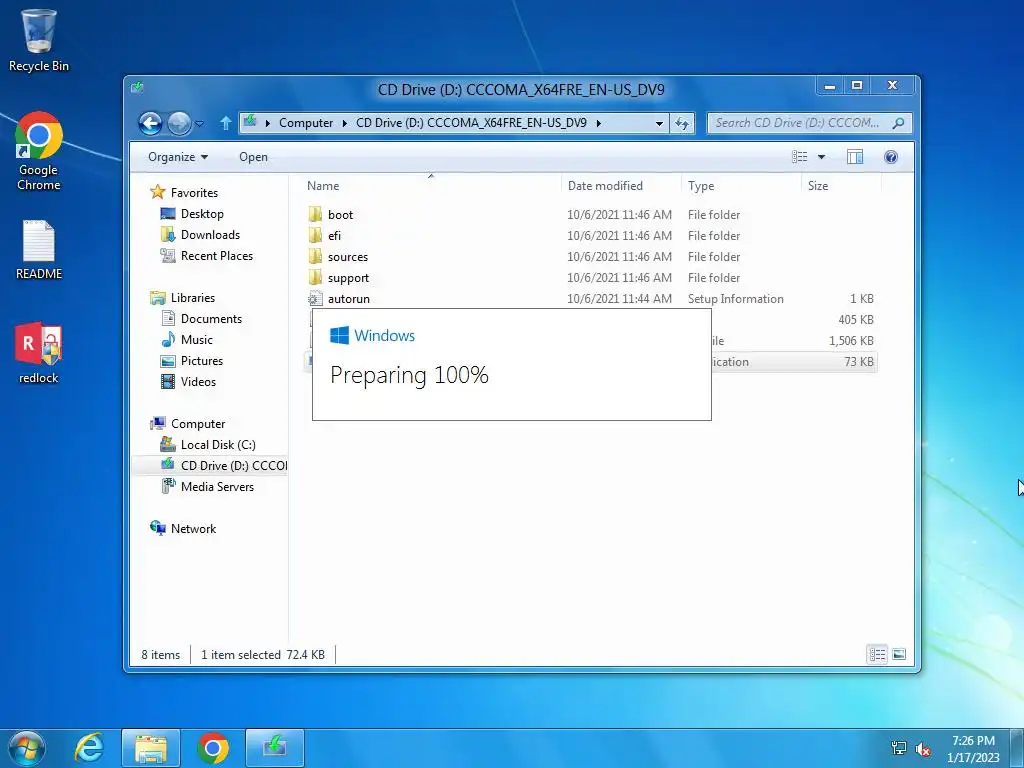
Task: Click the search magnifier icon
Action: [x=899, y=123]
